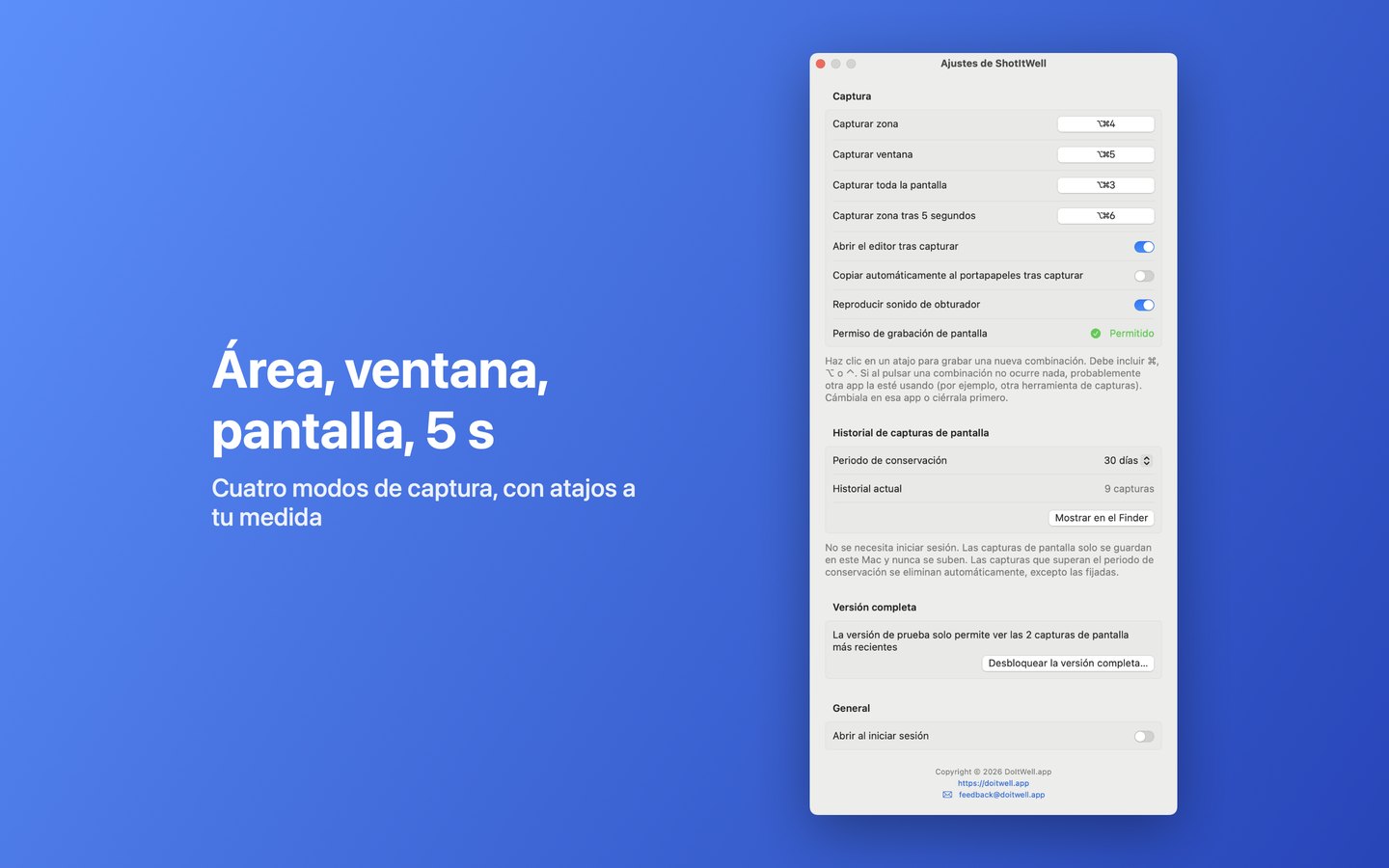The height and width of the screenshot is (868, 1389).
Task: Click the green check icon beside Permitido
Action: tap(1096, 334)
